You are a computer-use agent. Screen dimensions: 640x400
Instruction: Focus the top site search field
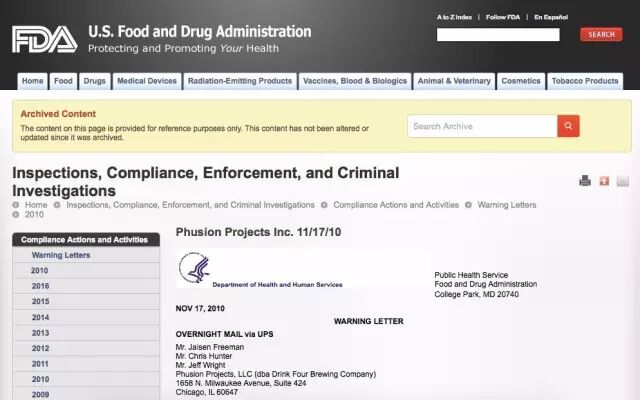click(498, 35)
